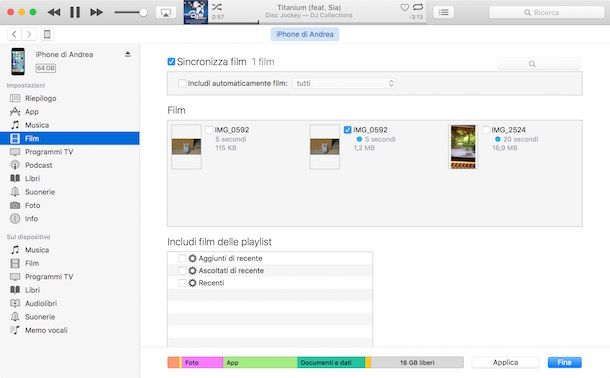This screenshot has width=610, height=378.
Task: Click the 115 KB IMG_0592 thumbnail
Action: coord(186,147)
